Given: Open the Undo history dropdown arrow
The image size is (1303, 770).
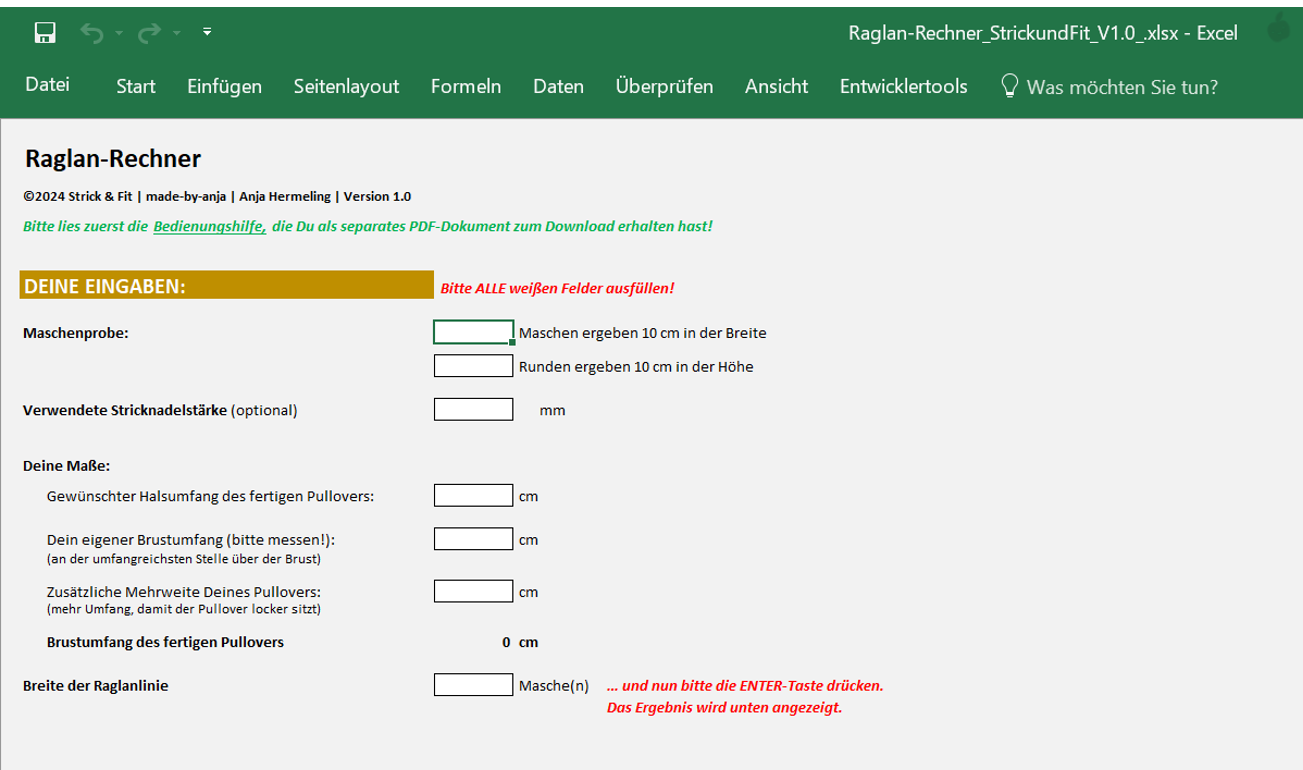Looking at the screenshot, I should click(x=119, y=34).
